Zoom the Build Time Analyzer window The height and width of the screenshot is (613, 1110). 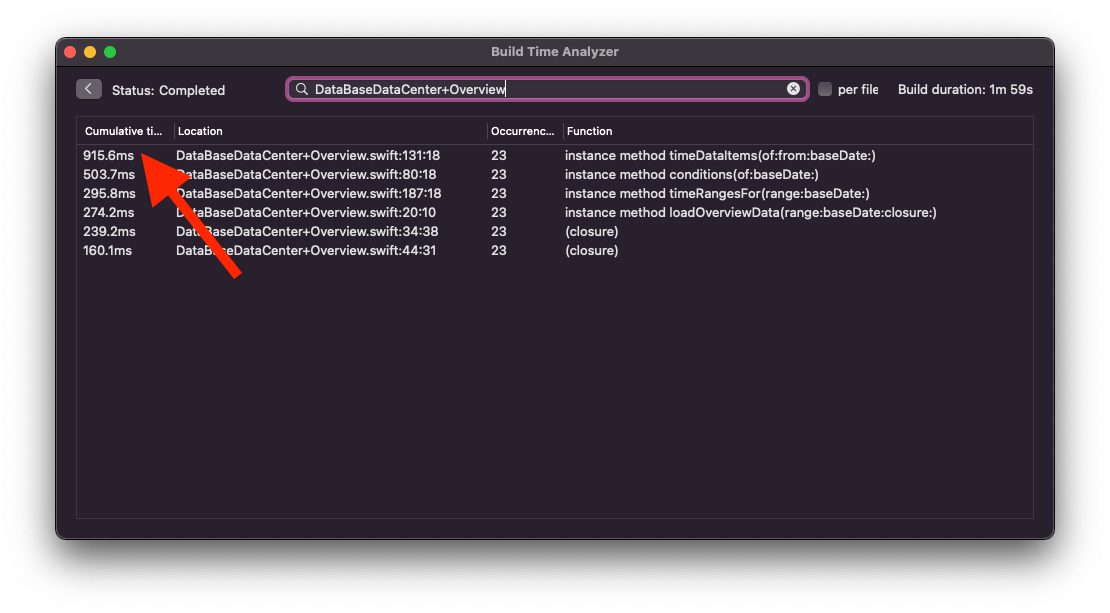point(110,52)
